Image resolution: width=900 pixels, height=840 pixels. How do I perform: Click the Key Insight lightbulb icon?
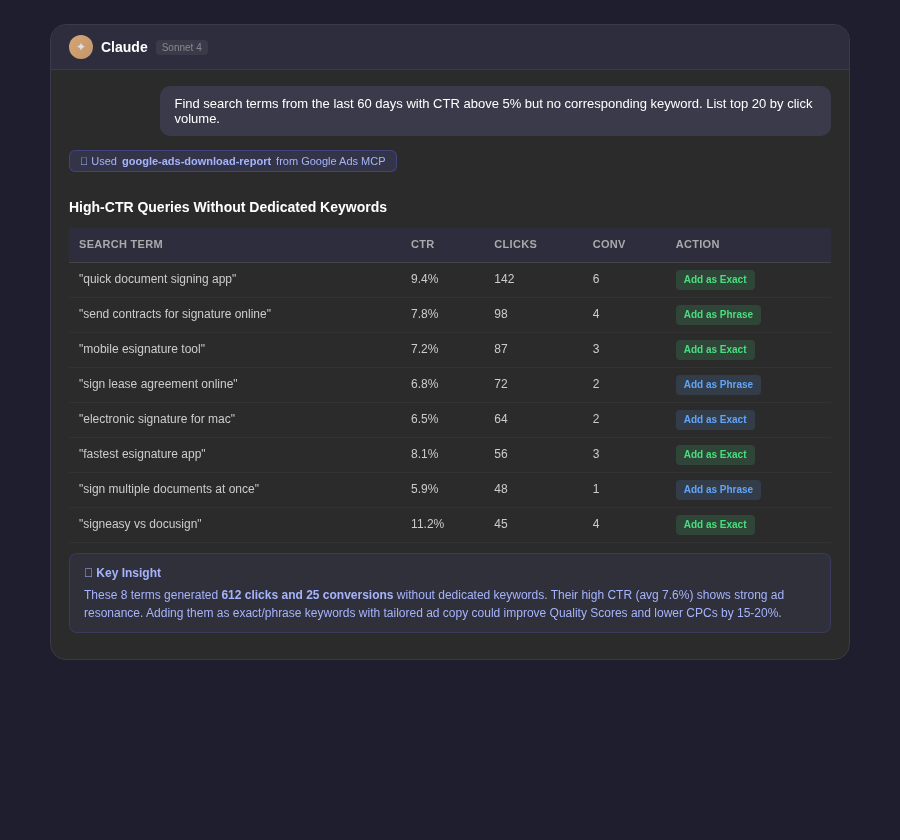click(88, 573)
